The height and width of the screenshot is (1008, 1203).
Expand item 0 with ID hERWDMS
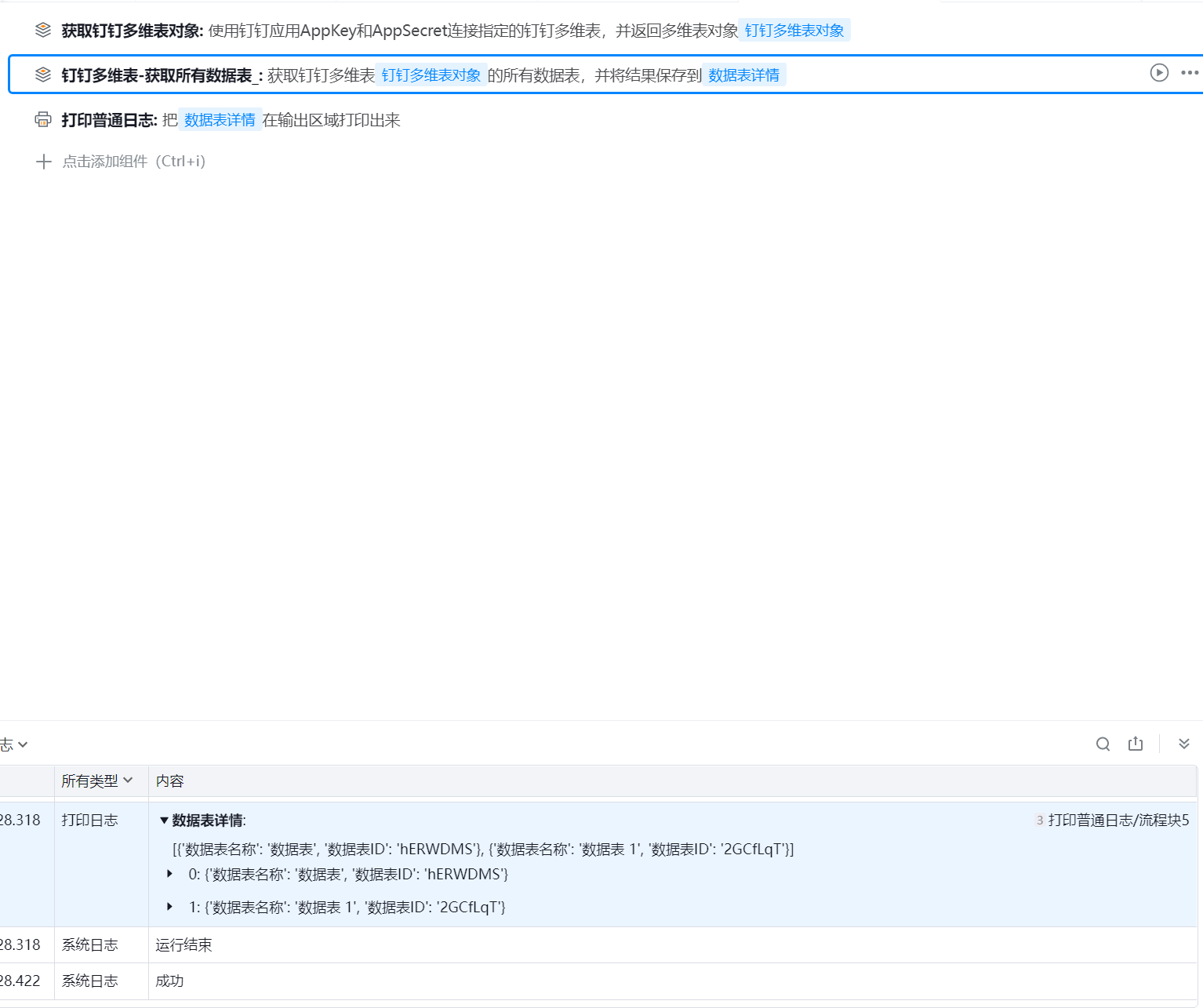[x=169, y=874]
